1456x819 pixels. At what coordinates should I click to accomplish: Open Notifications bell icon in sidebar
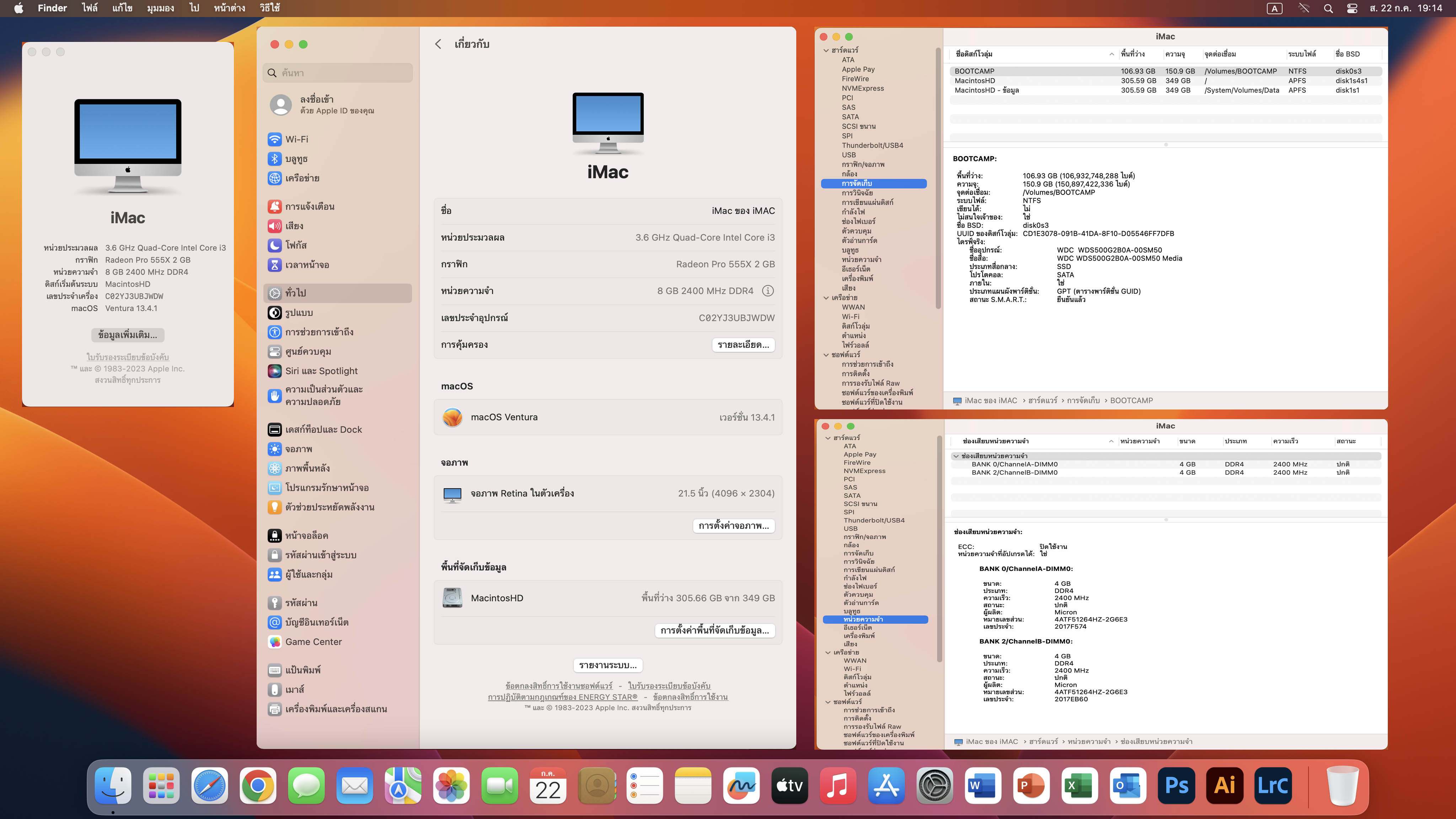275,206
